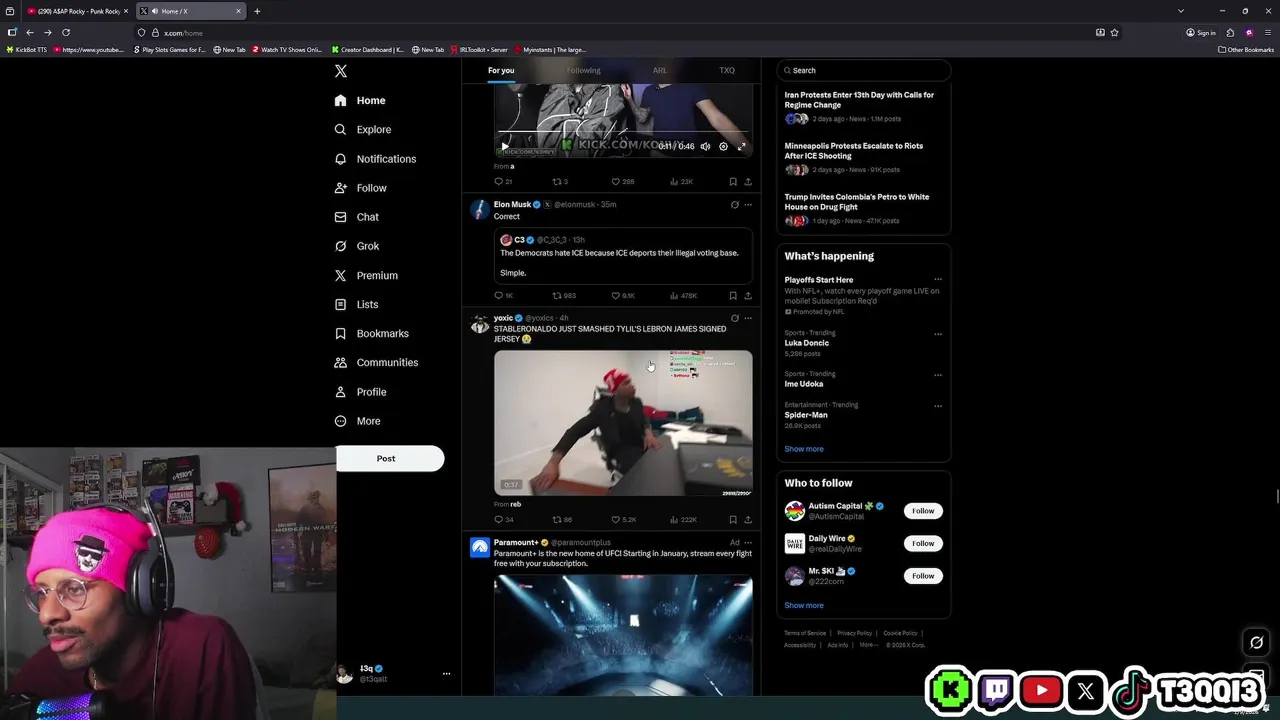Viewport: 1280px width, 720px height.
Task: Play the top Kick video
Action: (505, 146)
